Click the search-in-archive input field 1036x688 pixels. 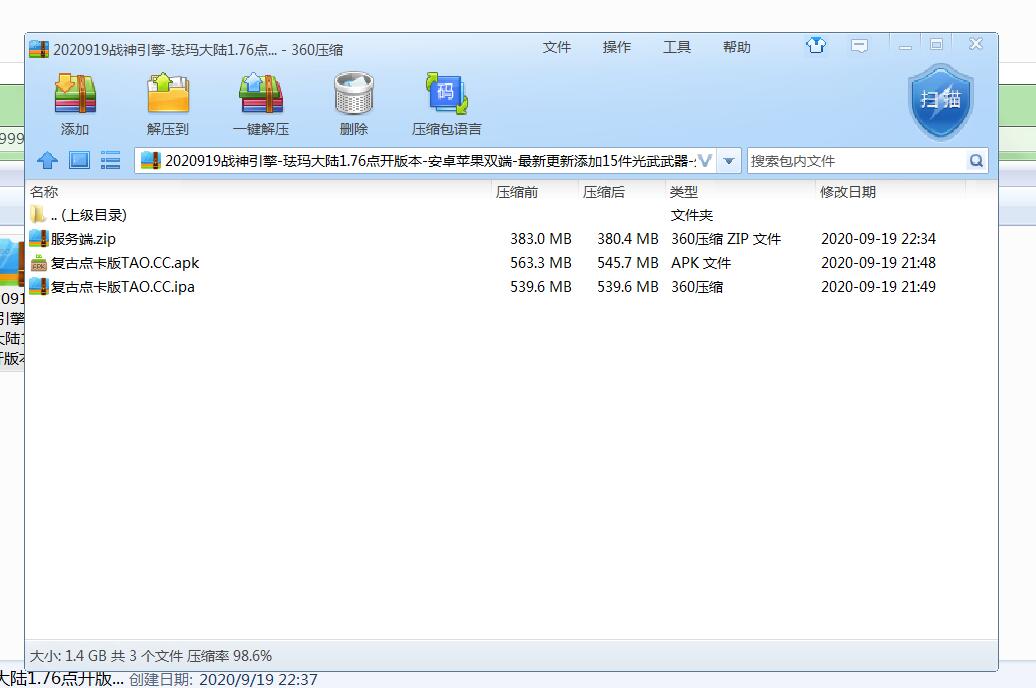coord(855,161)
